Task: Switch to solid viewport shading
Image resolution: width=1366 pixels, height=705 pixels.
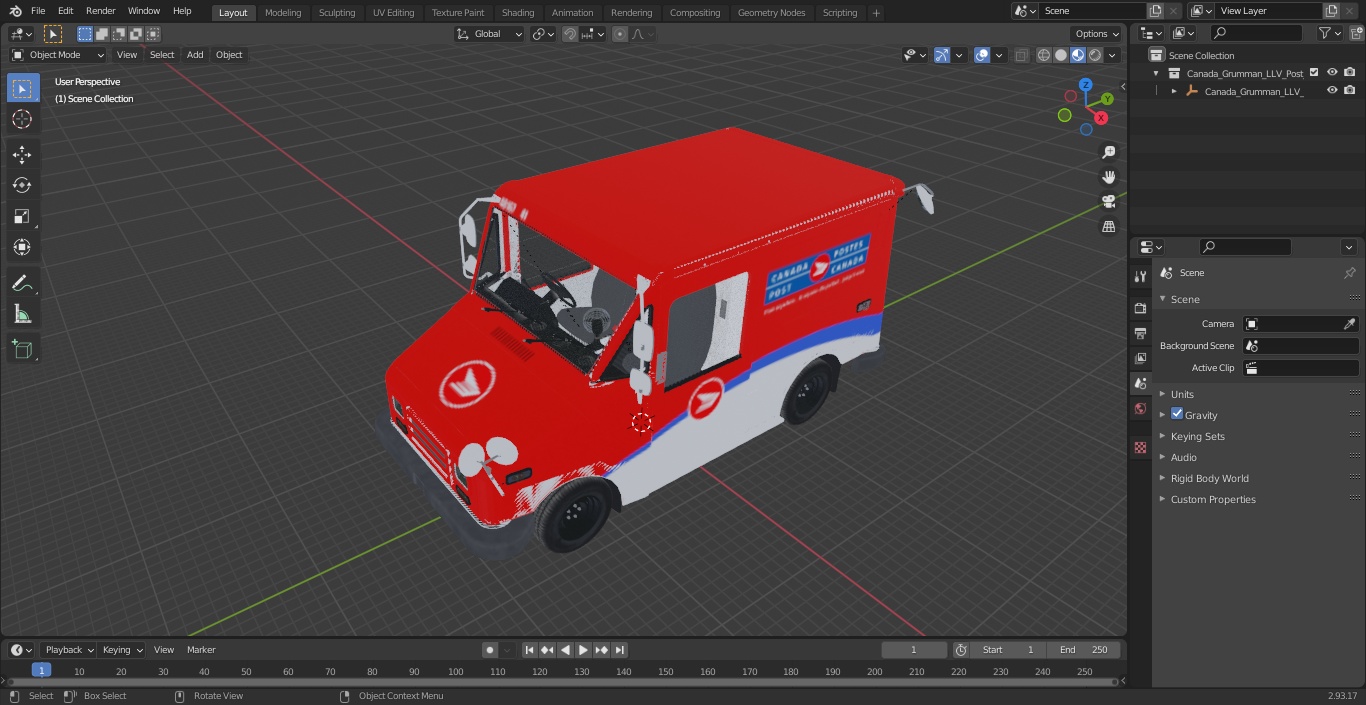Action: (x=1061, y=55)
